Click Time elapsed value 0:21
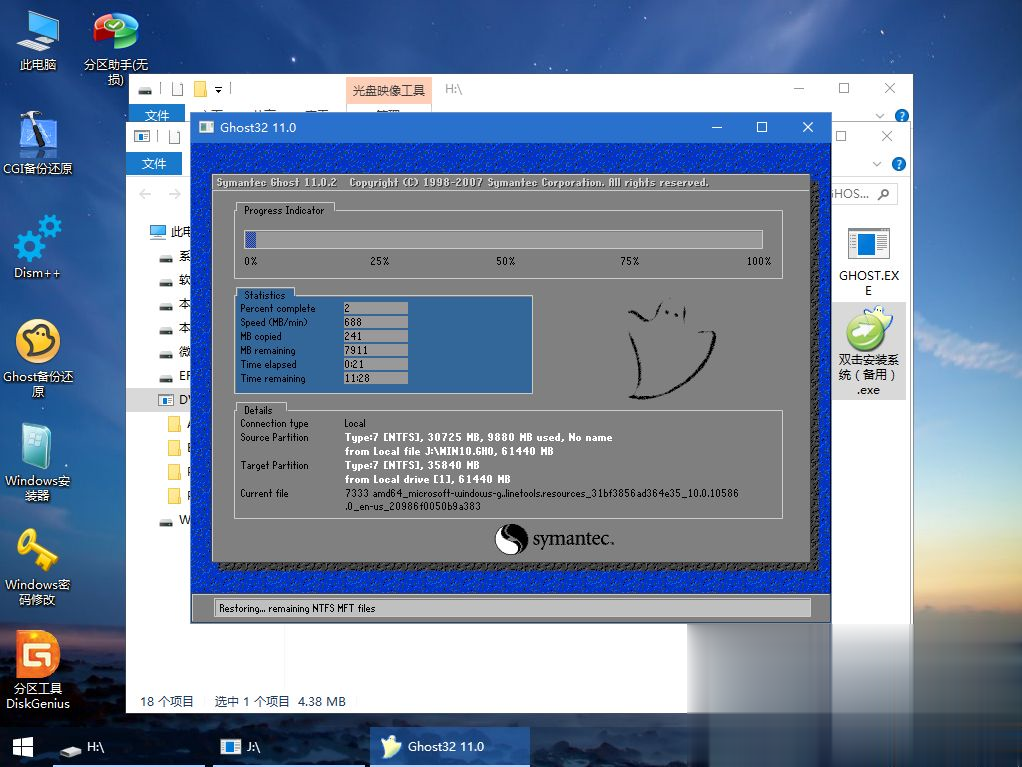The height and width of the screenshot is (767, 1022). [375, 364]
